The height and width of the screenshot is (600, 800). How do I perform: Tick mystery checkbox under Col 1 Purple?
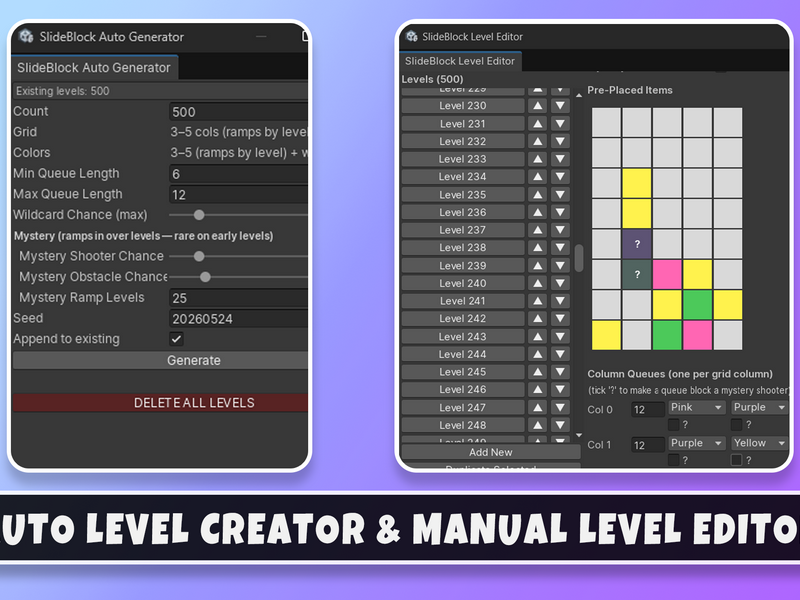(673, 460)
